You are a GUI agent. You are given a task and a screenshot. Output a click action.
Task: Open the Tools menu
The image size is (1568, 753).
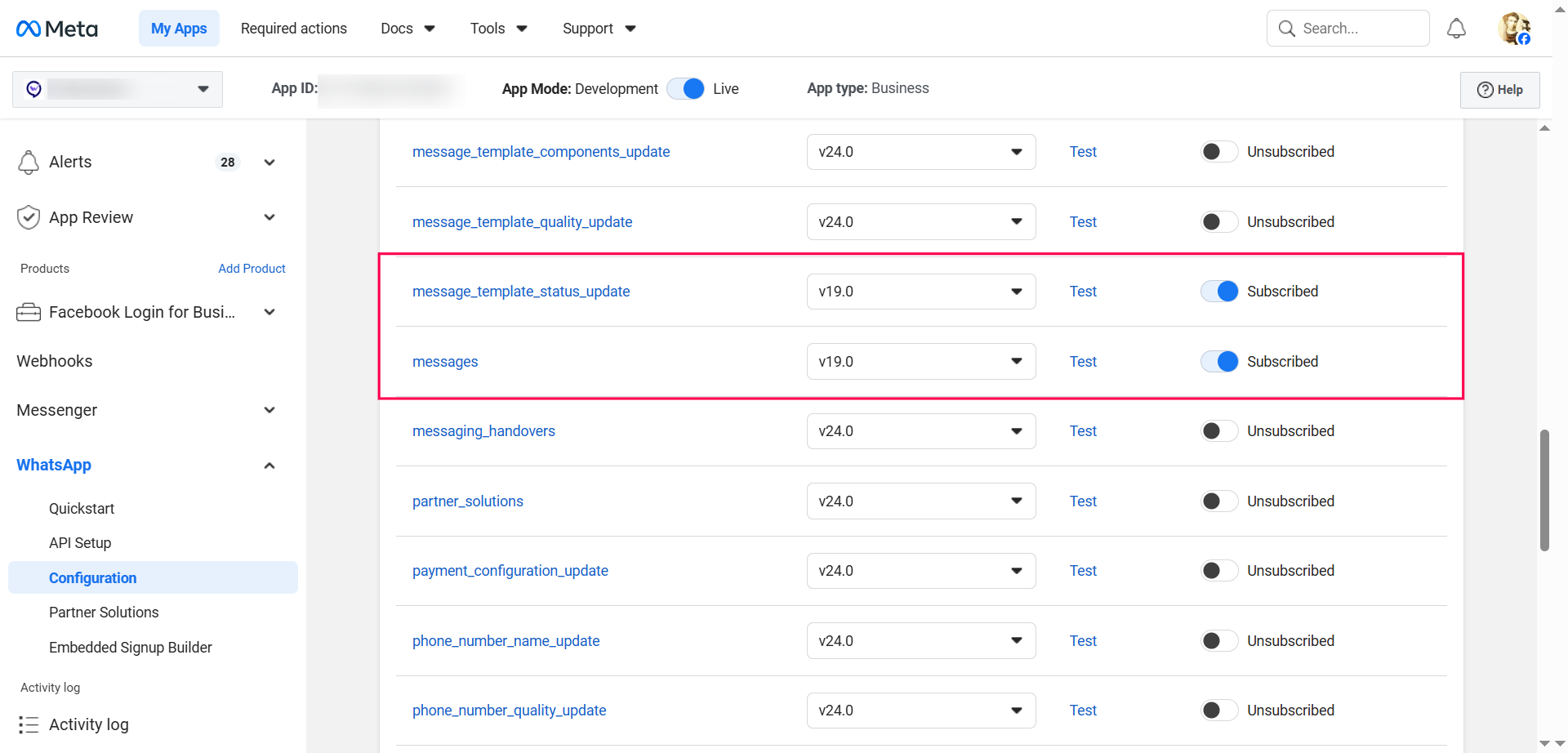coord(498,28)
